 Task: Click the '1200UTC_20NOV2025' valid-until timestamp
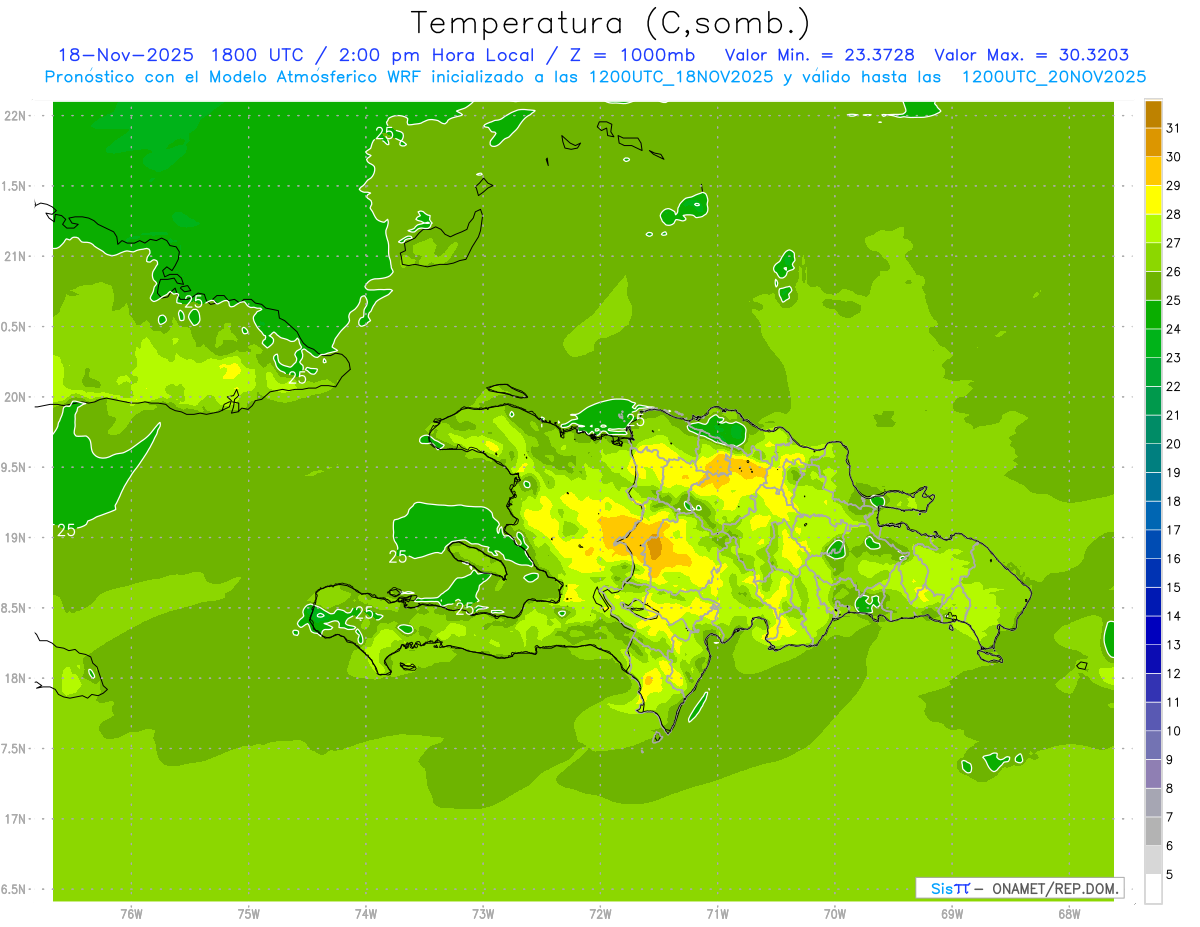(x=1053, y=77)
